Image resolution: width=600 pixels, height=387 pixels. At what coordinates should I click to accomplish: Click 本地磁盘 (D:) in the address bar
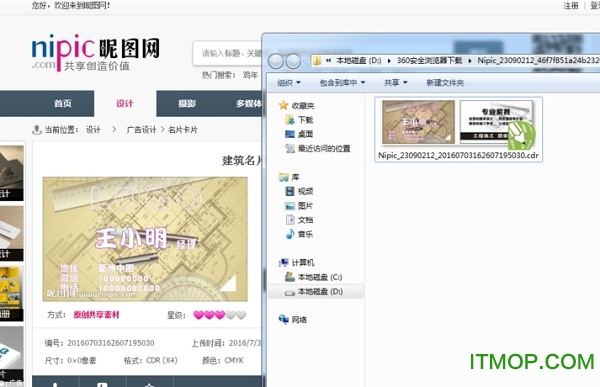(x=359, y=60)
